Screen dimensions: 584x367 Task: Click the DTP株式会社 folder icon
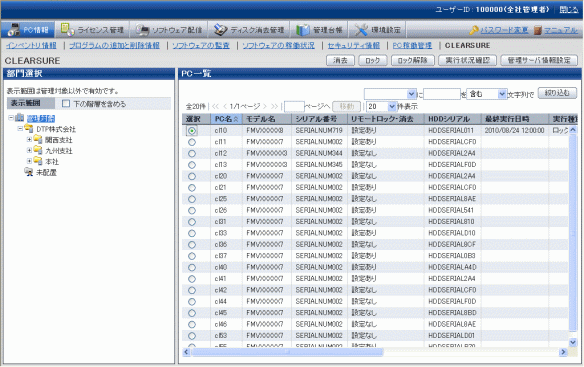coord(29,129)
